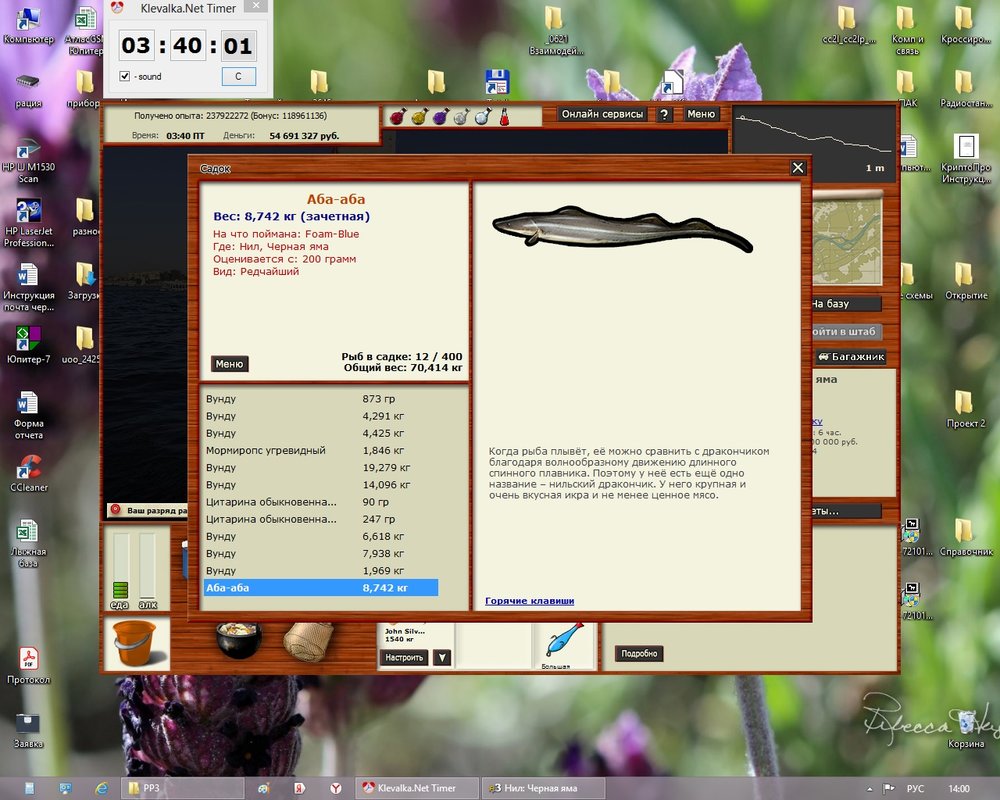1000x800 pixels.
Task: Select the Вунду 19,279 кг row
Action: click(321, 468)
